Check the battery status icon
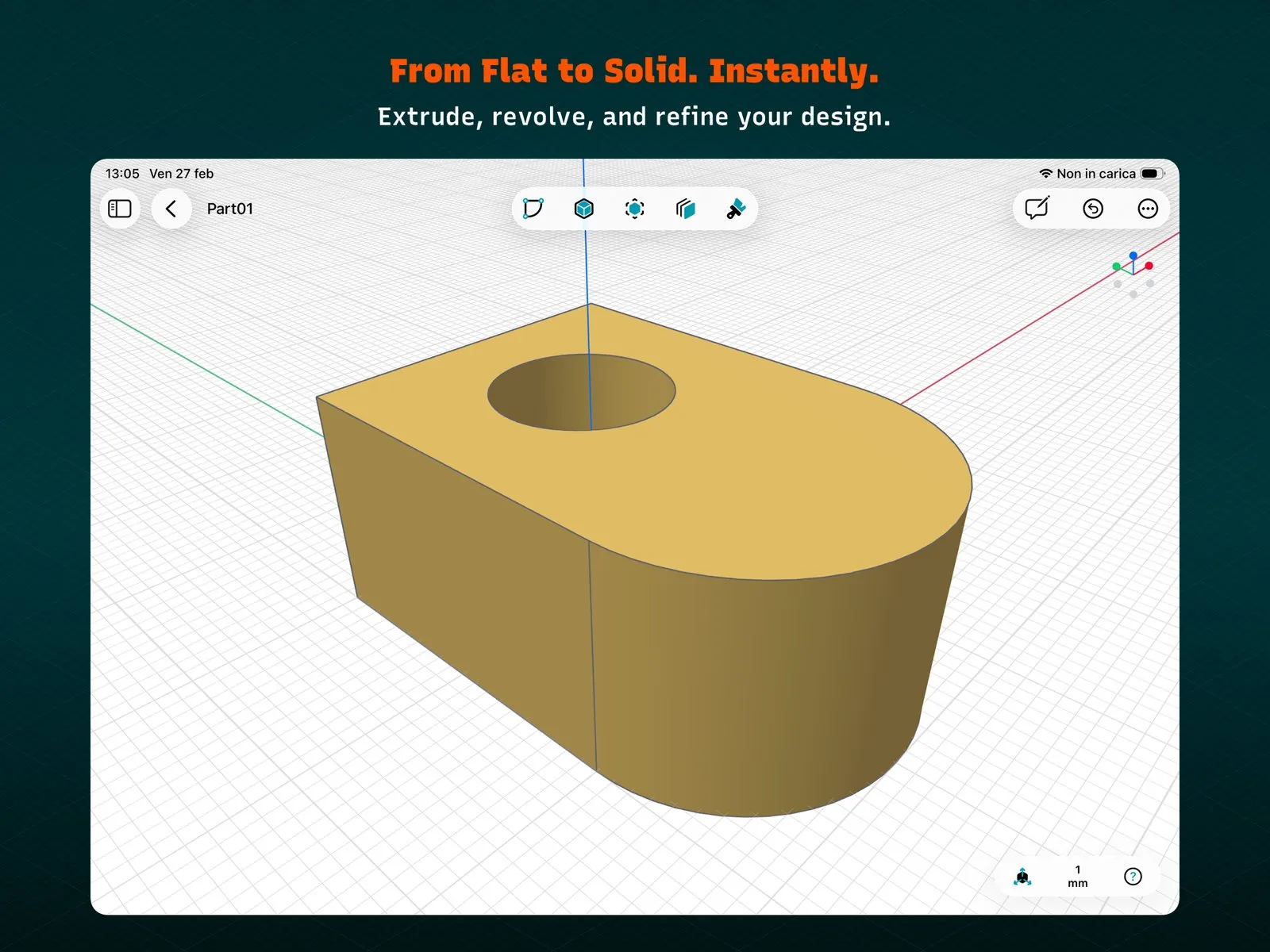This screenshot has width=1270, height=952. point(1153,174)
